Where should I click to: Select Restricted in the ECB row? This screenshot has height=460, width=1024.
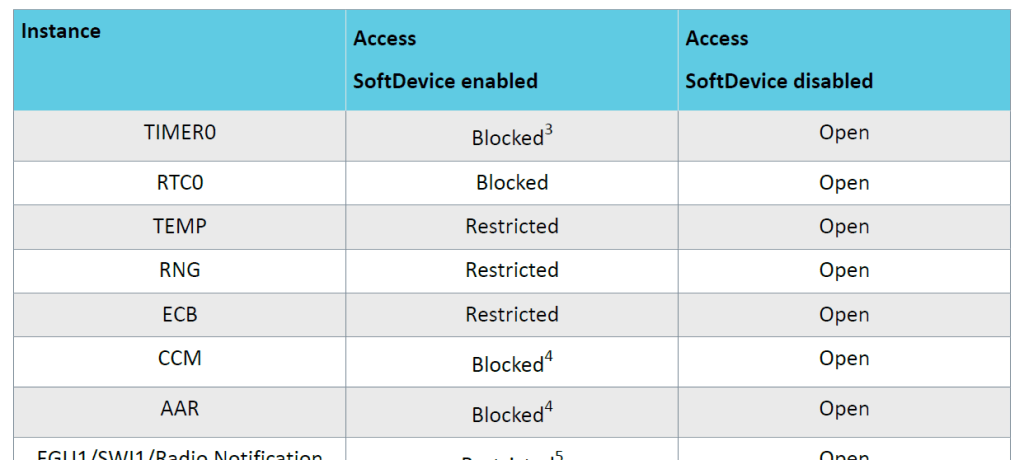coord(512,314)
